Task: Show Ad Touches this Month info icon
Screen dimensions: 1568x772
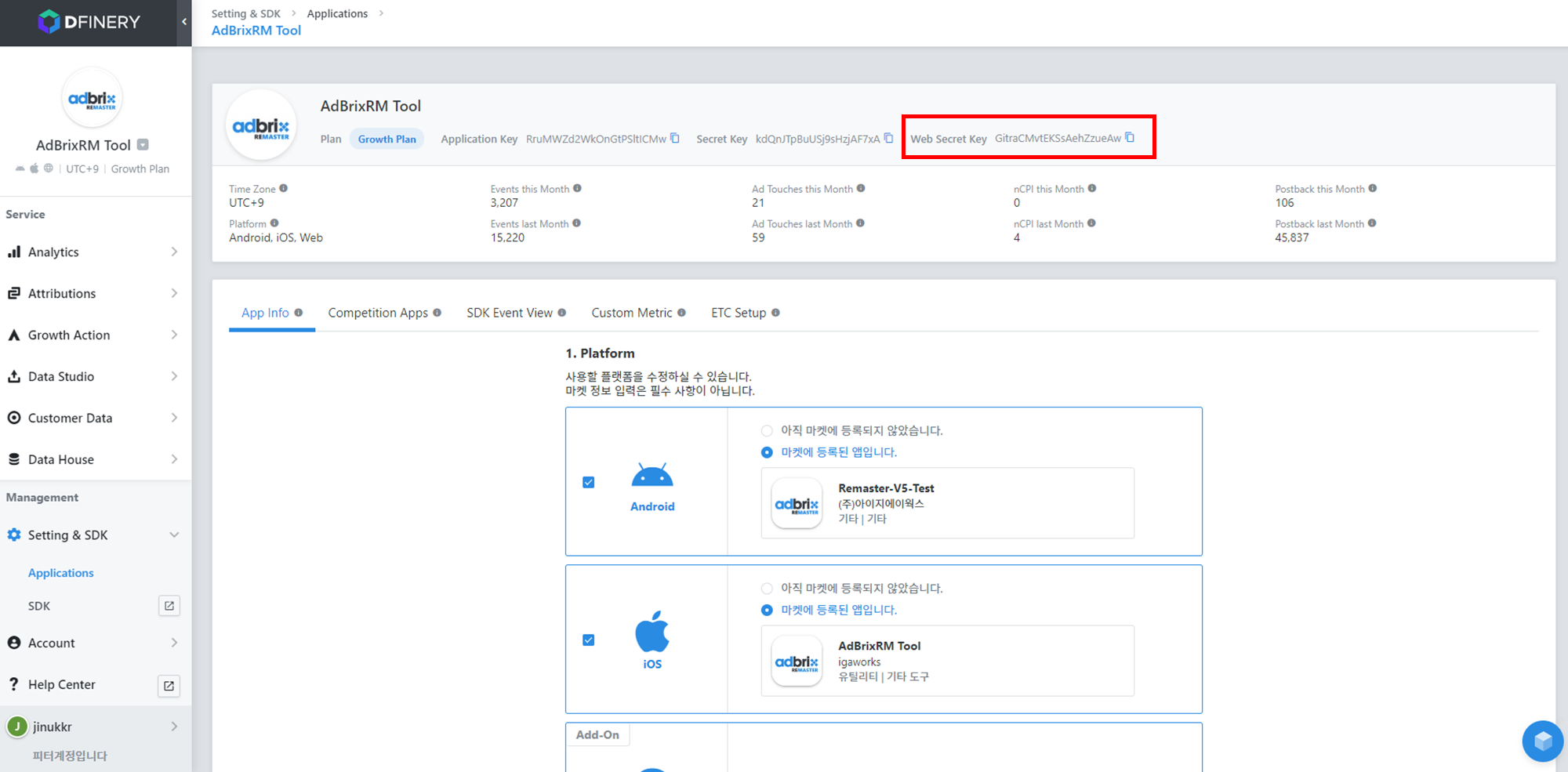Action: (x=861, y=188)
